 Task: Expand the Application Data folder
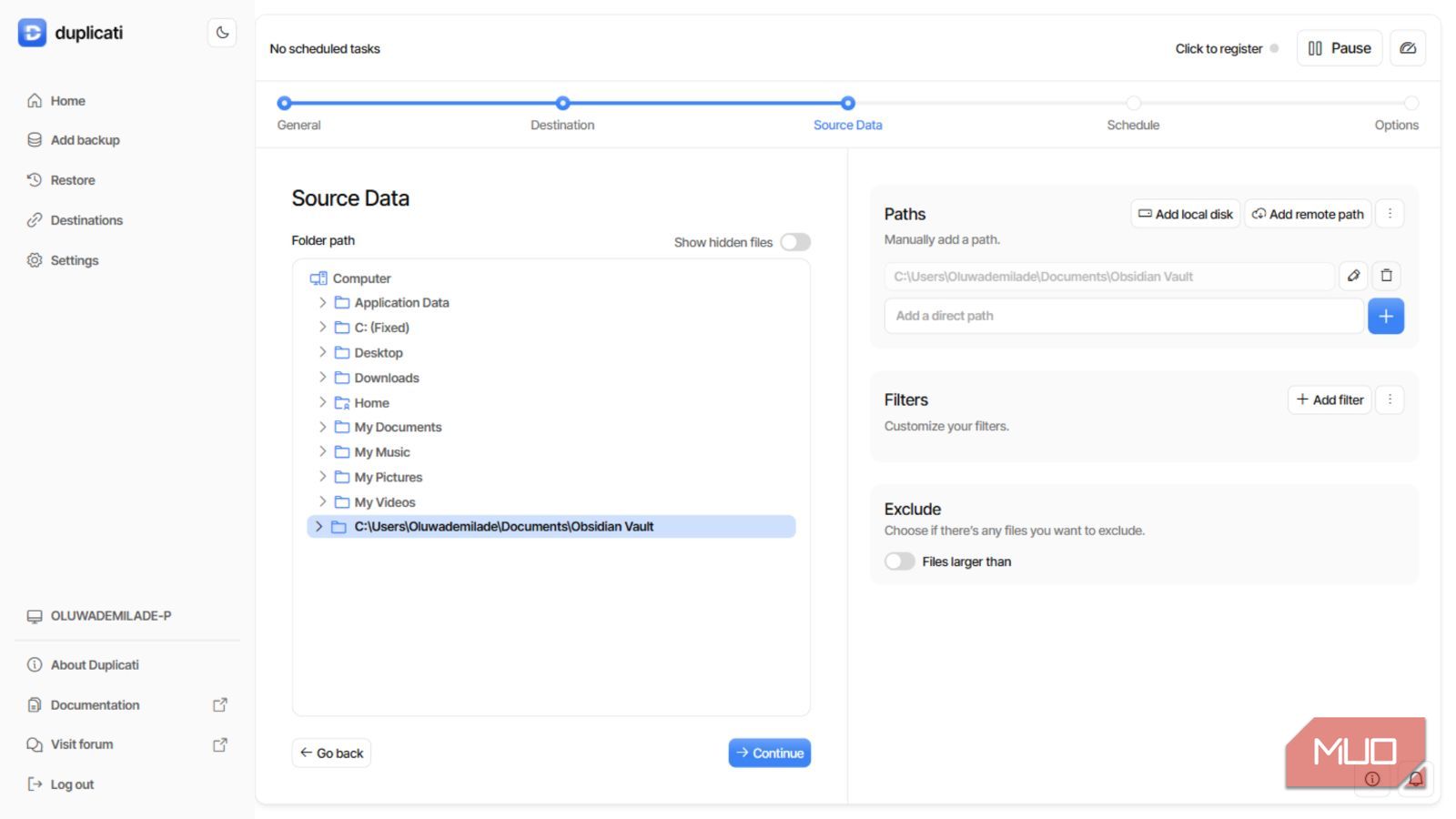(x=322, y=302)
